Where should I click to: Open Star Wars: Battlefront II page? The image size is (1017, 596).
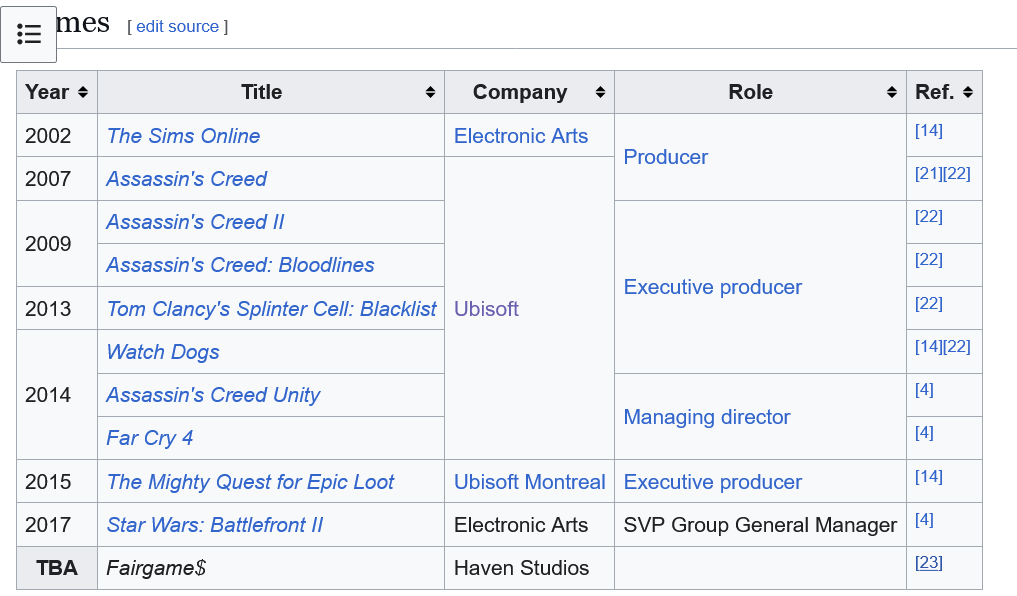click(x=215, y=525)
